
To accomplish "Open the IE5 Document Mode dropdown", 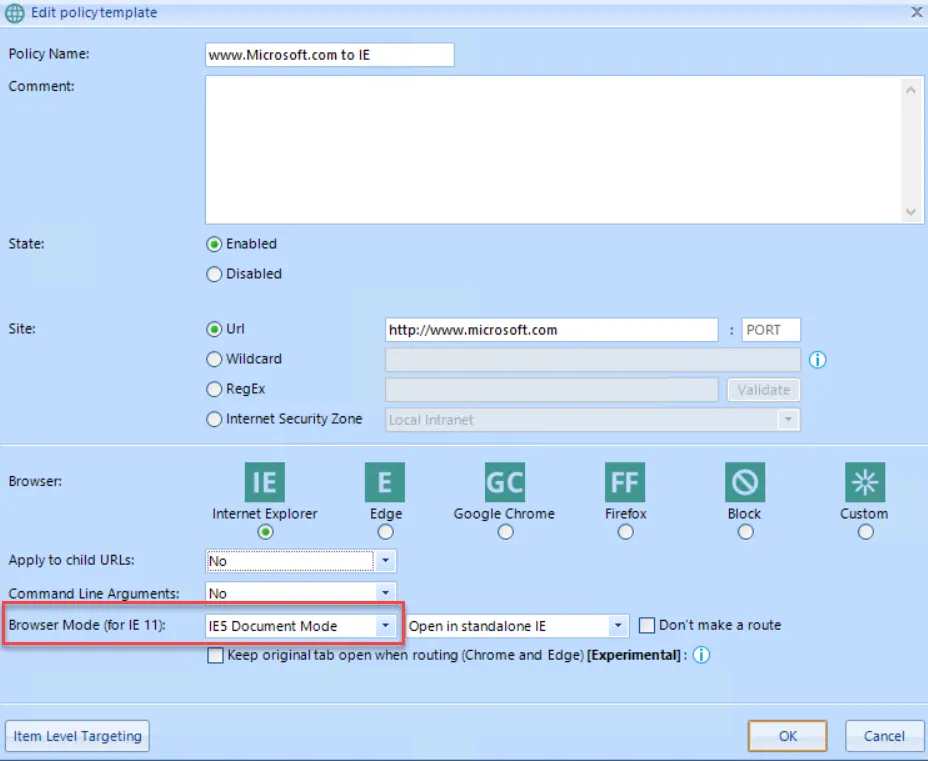I will (x=385, y=625).
